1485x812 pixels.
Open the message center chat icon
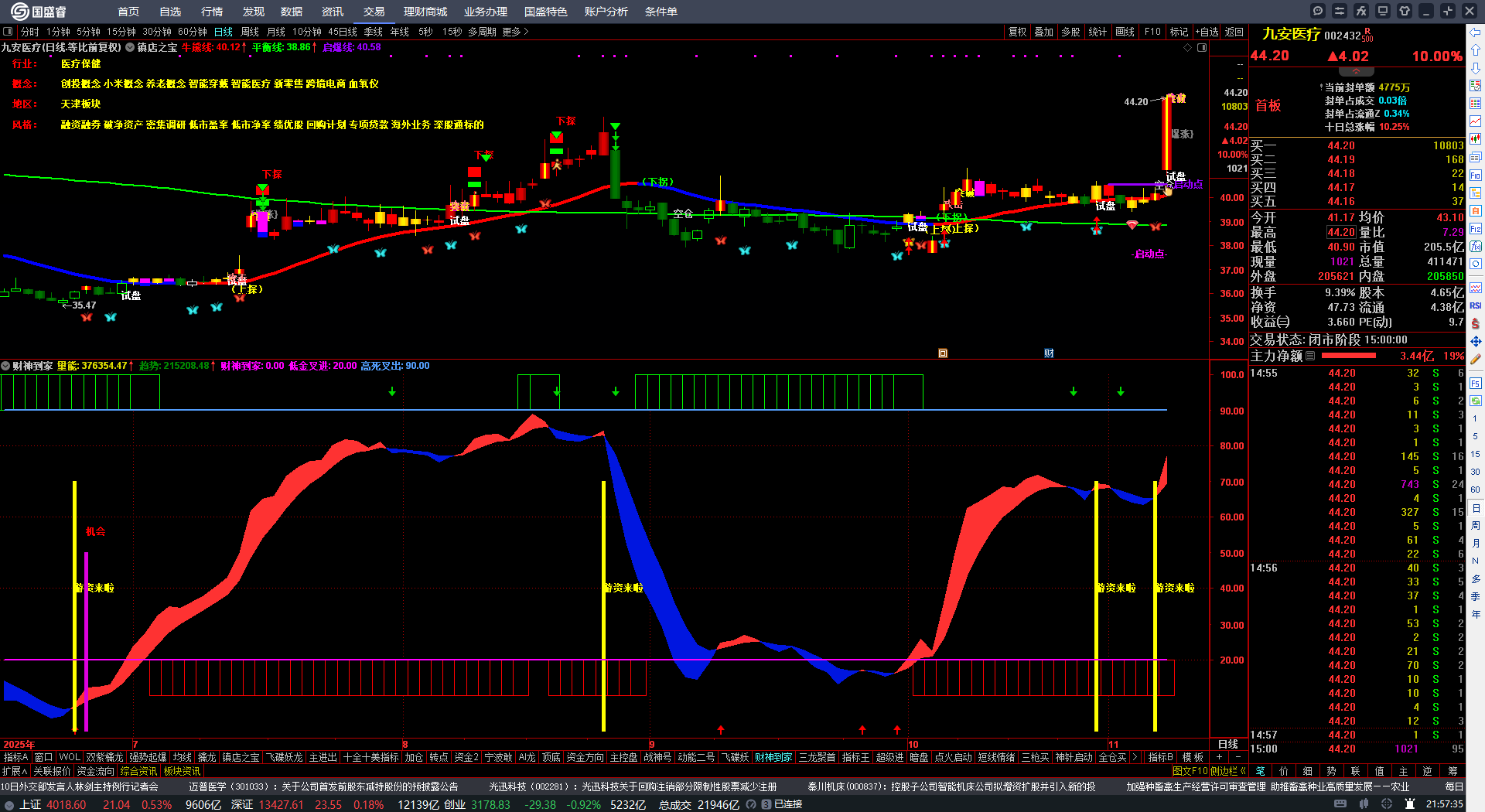click(1318, 11)
